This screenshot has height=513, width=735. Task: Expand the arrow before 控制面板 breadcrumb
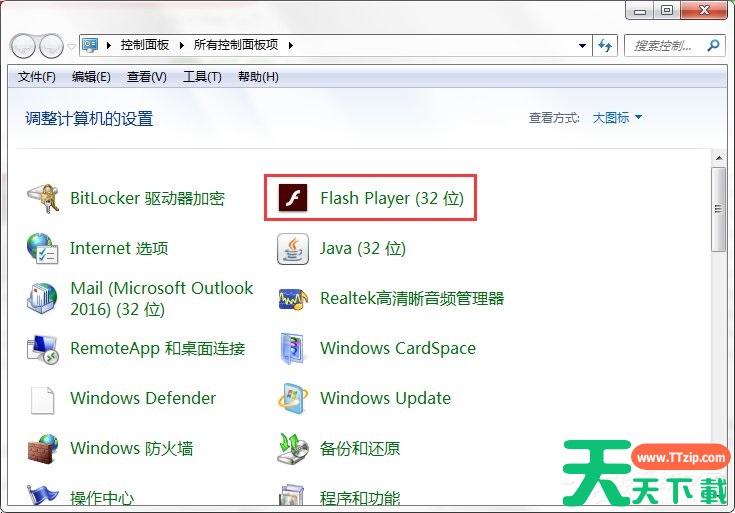pos(109,45)
